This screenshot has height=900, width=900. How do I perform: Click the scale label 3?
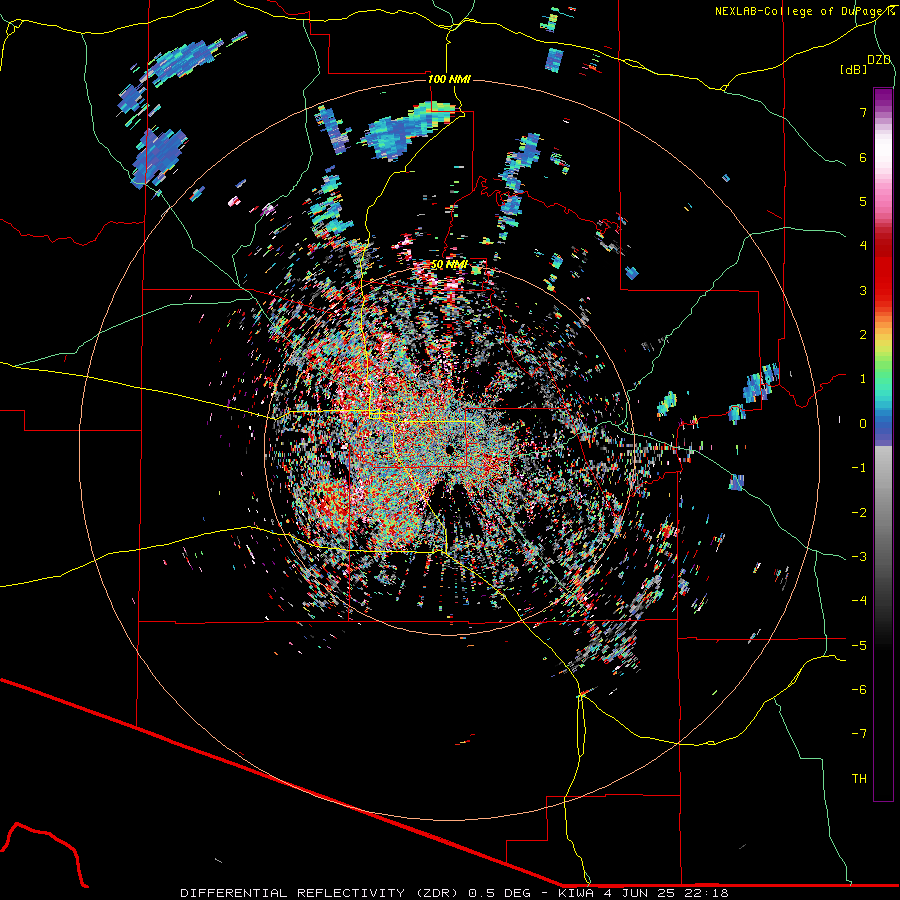[863, 290]
